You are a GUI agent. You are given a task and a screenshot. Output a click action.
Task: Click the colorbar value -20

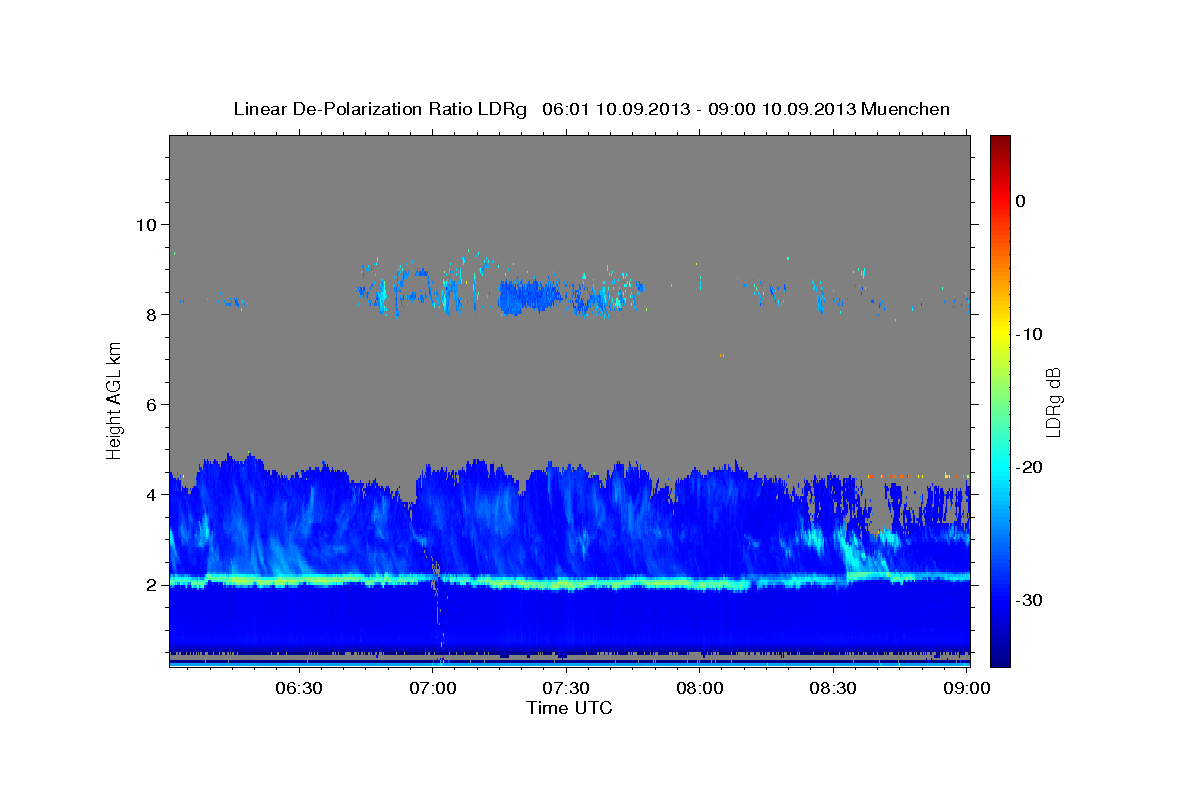(1029, 467)
